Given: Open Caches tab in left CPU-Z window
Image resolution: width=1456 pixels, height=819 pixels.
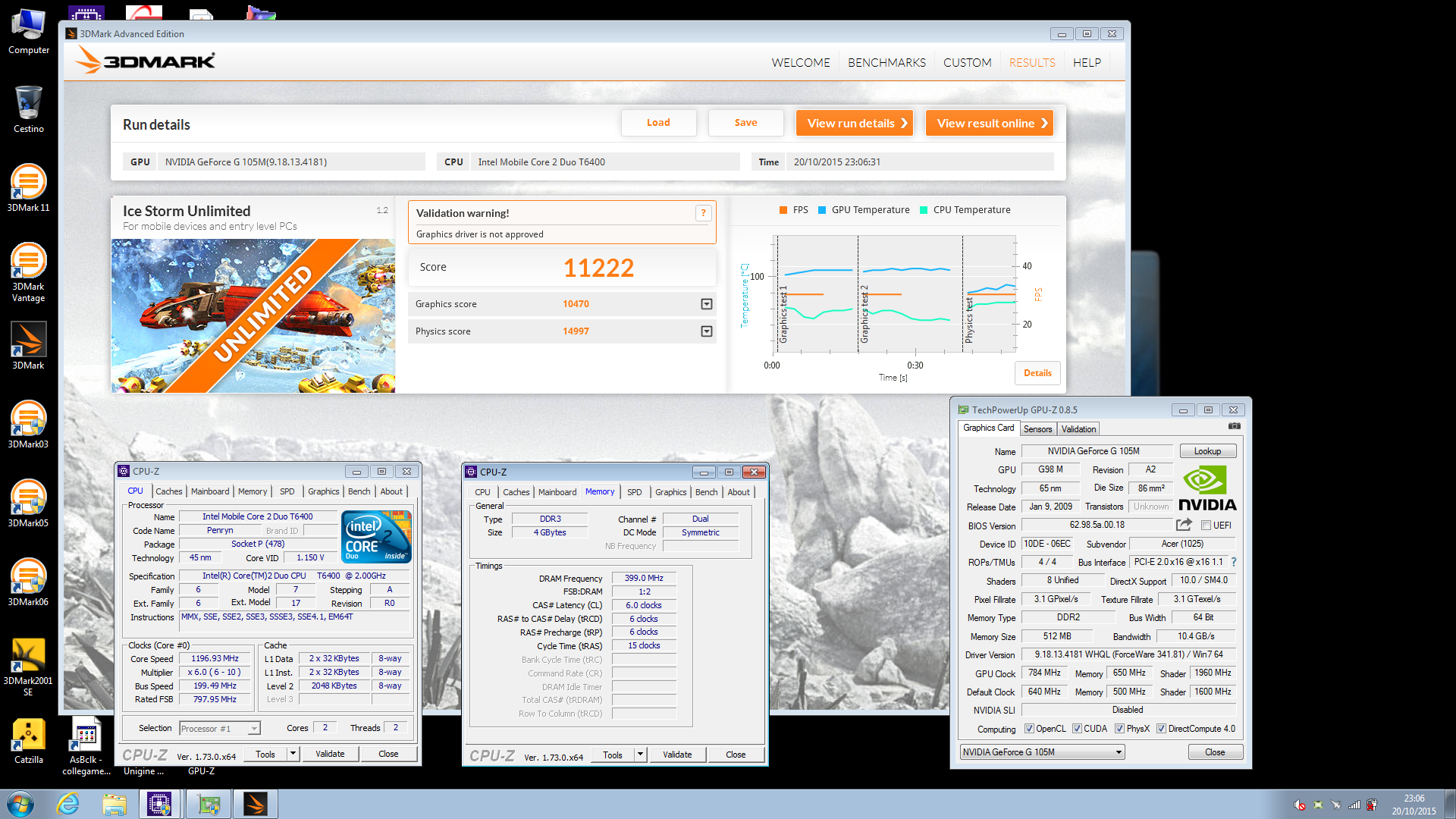Looking at the screenshot, I should point(168,491).
